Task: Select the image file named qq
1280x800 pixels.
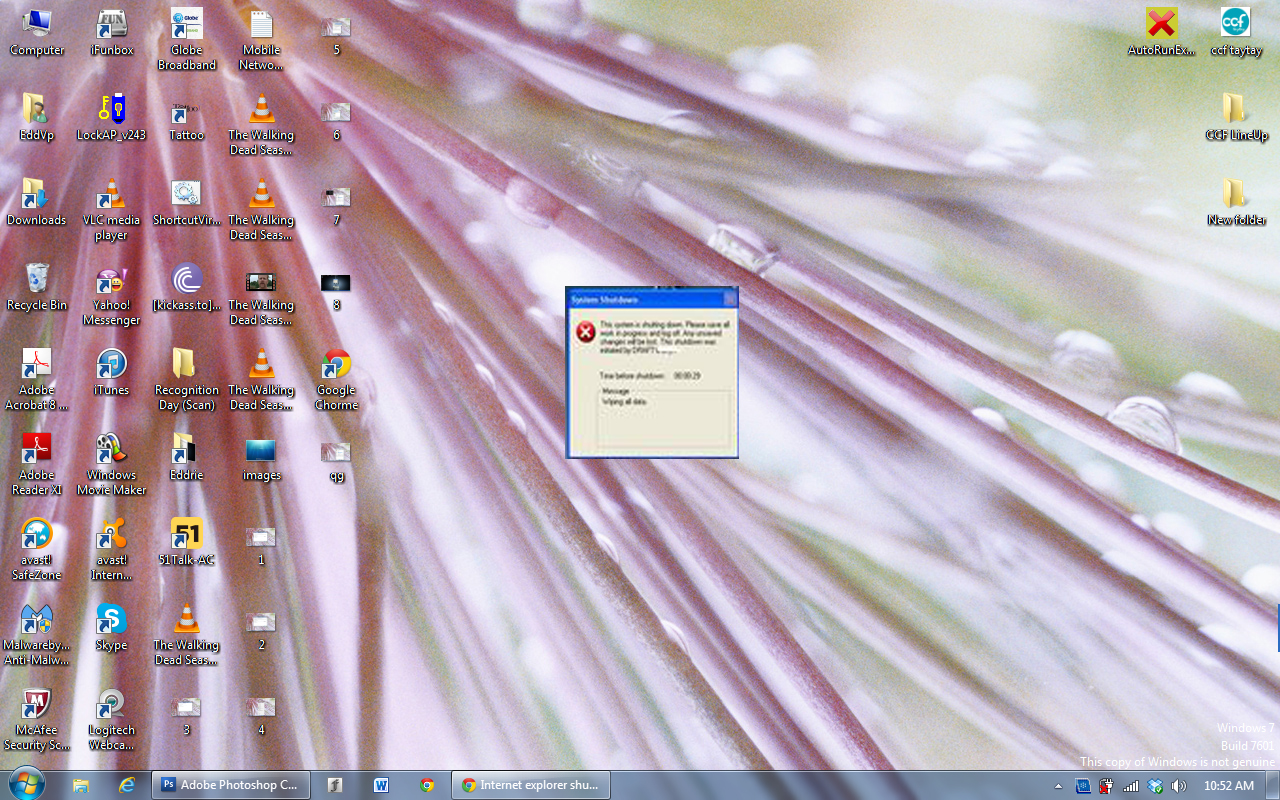Action: [336, 460]
